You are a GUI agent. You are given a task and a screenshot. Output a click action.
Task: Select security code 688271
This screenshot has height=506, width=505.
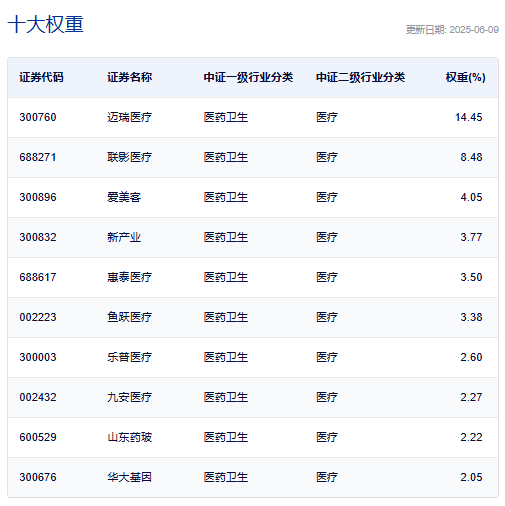[38, 157]
